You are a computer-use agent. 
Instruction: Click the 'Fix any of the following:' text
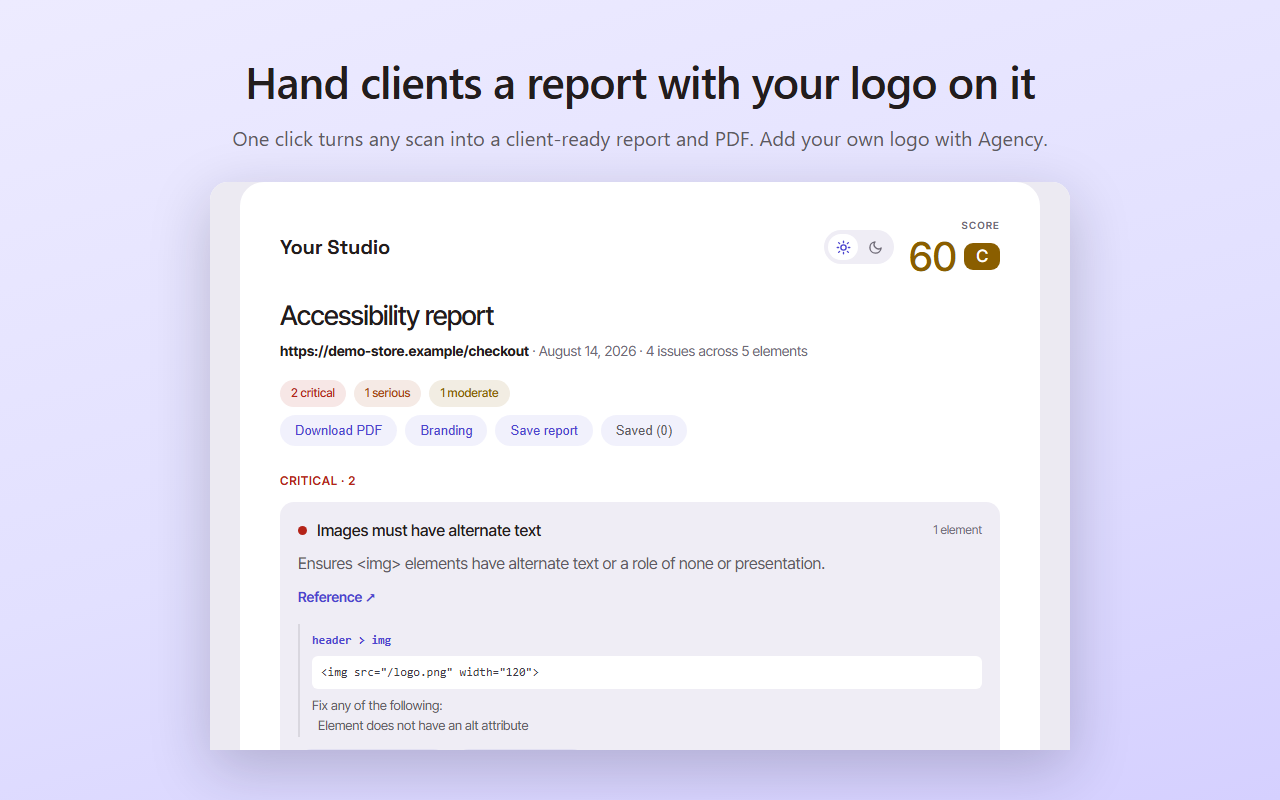[377, 706]
